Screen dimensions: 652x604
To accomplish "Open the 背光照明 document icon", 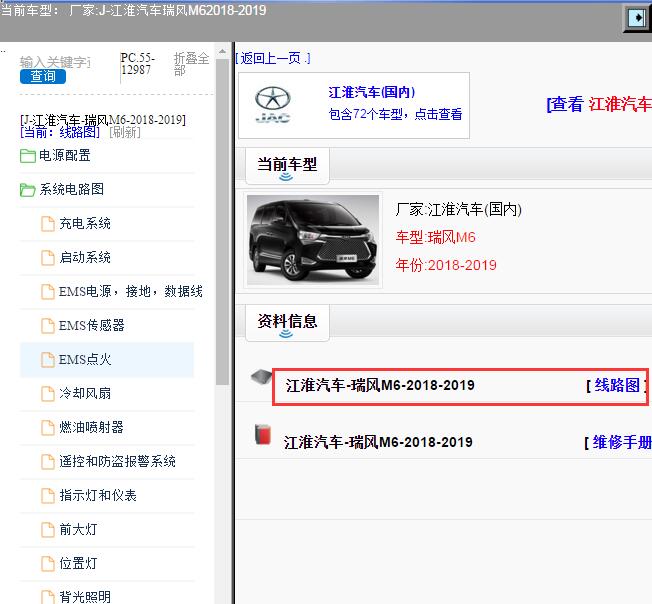I will pos(48,597).
